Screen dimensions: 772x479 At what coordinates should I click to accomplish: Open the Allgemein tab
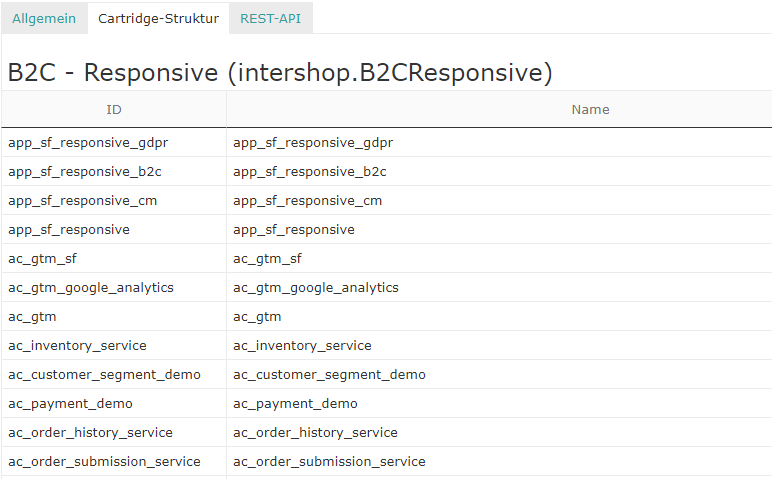44,18
